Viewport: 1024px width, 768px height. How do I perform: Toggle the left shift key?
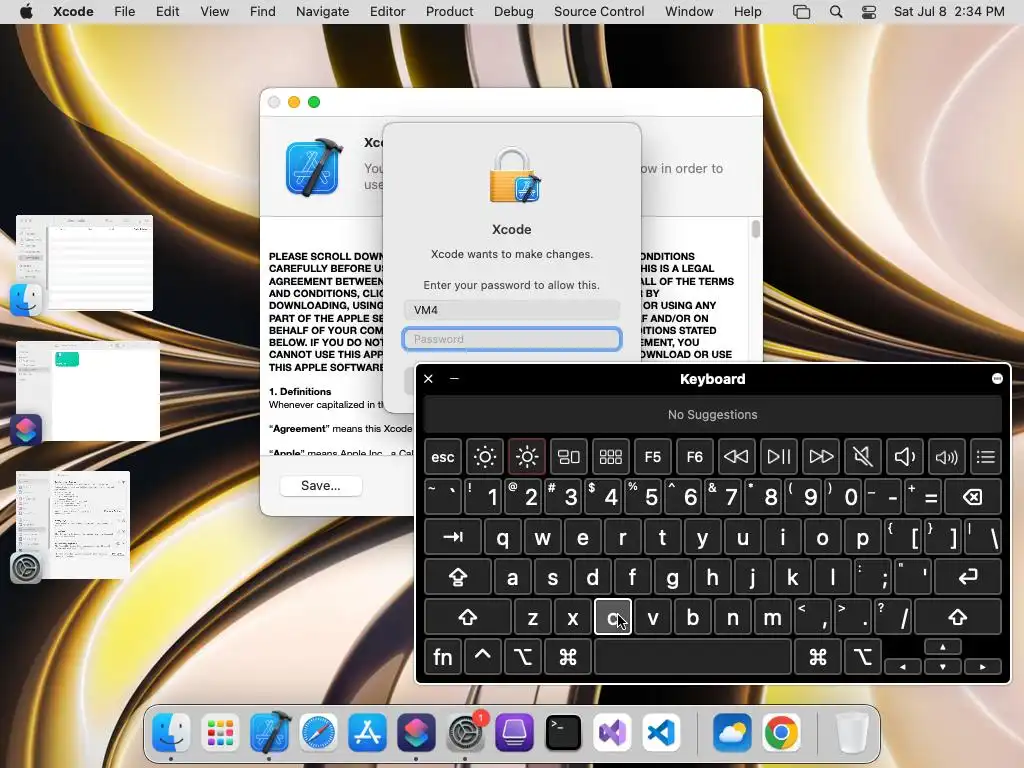tap(468, 617)
